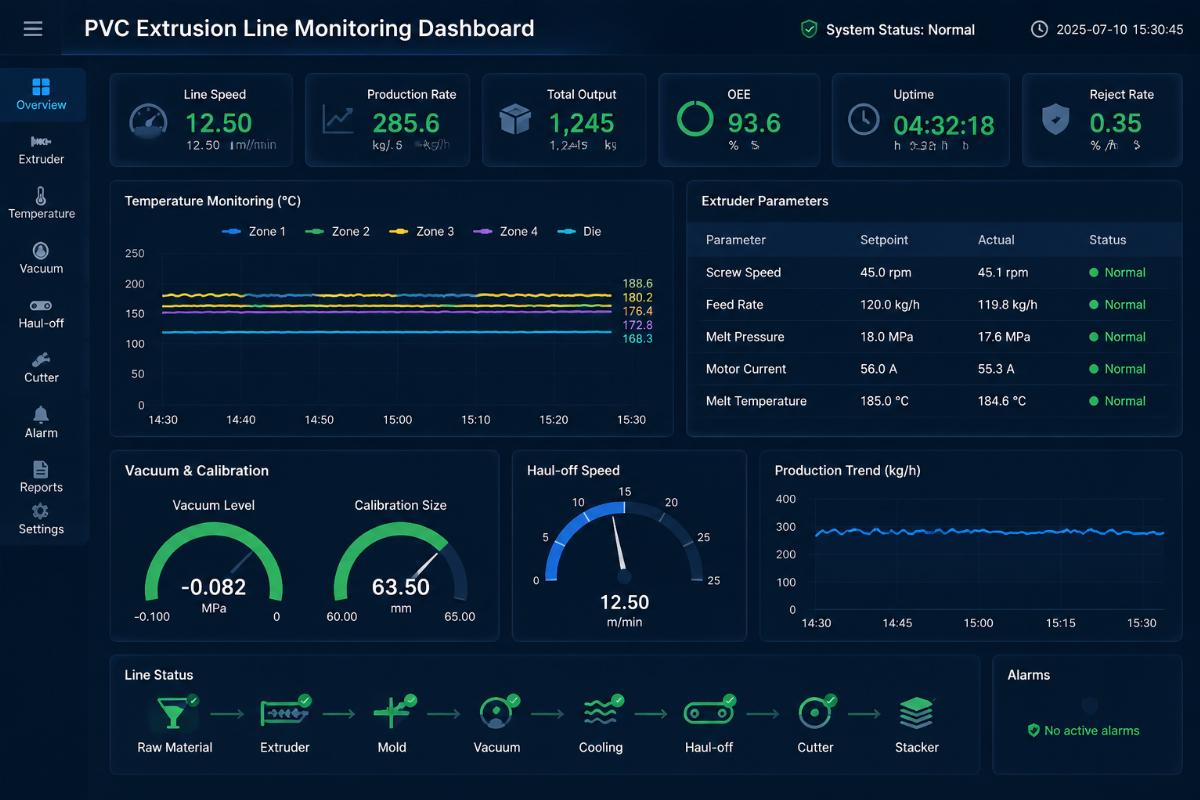Click the 185.0 °C setpoint value

coord(885,400)
